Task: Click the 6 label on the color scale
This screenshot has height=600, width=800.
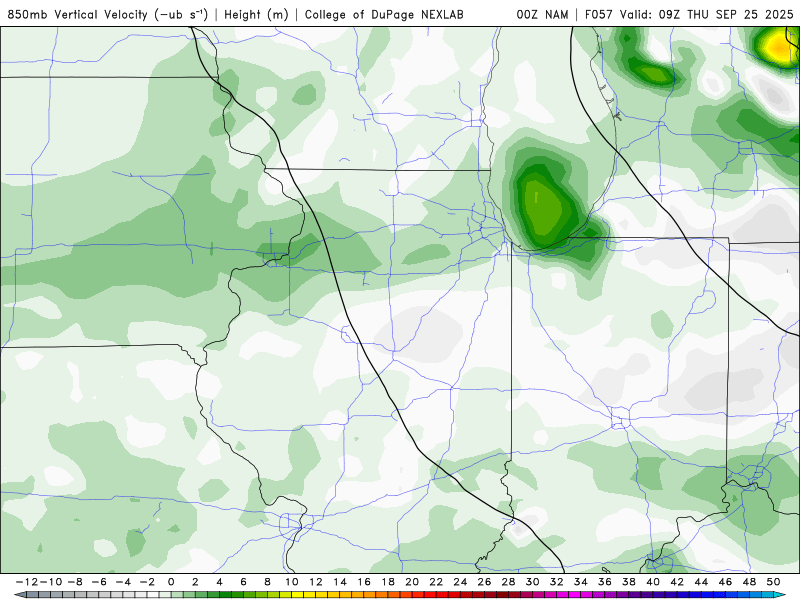Action: 243,582
